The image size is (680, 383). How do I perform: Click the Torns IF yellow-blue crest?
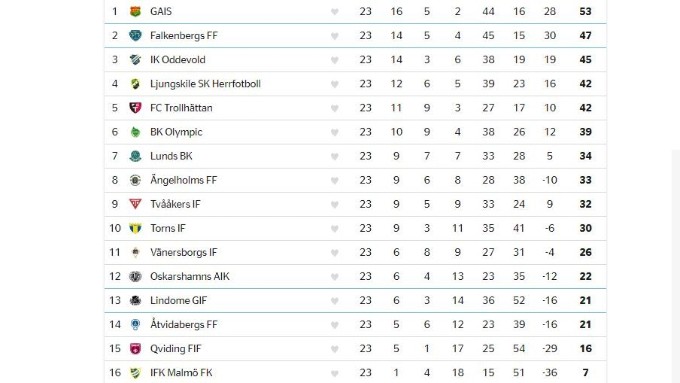click(135, 229)
